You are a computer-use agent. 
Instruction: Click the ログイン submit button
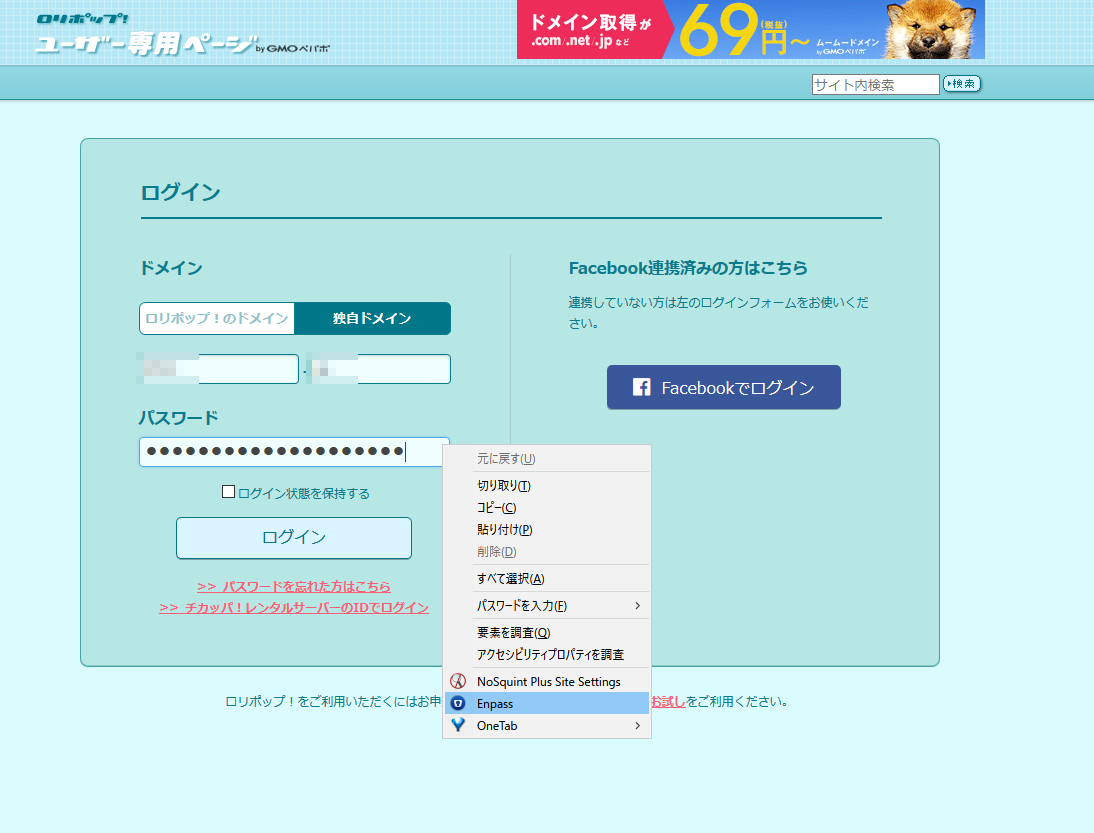pos(294,538)
